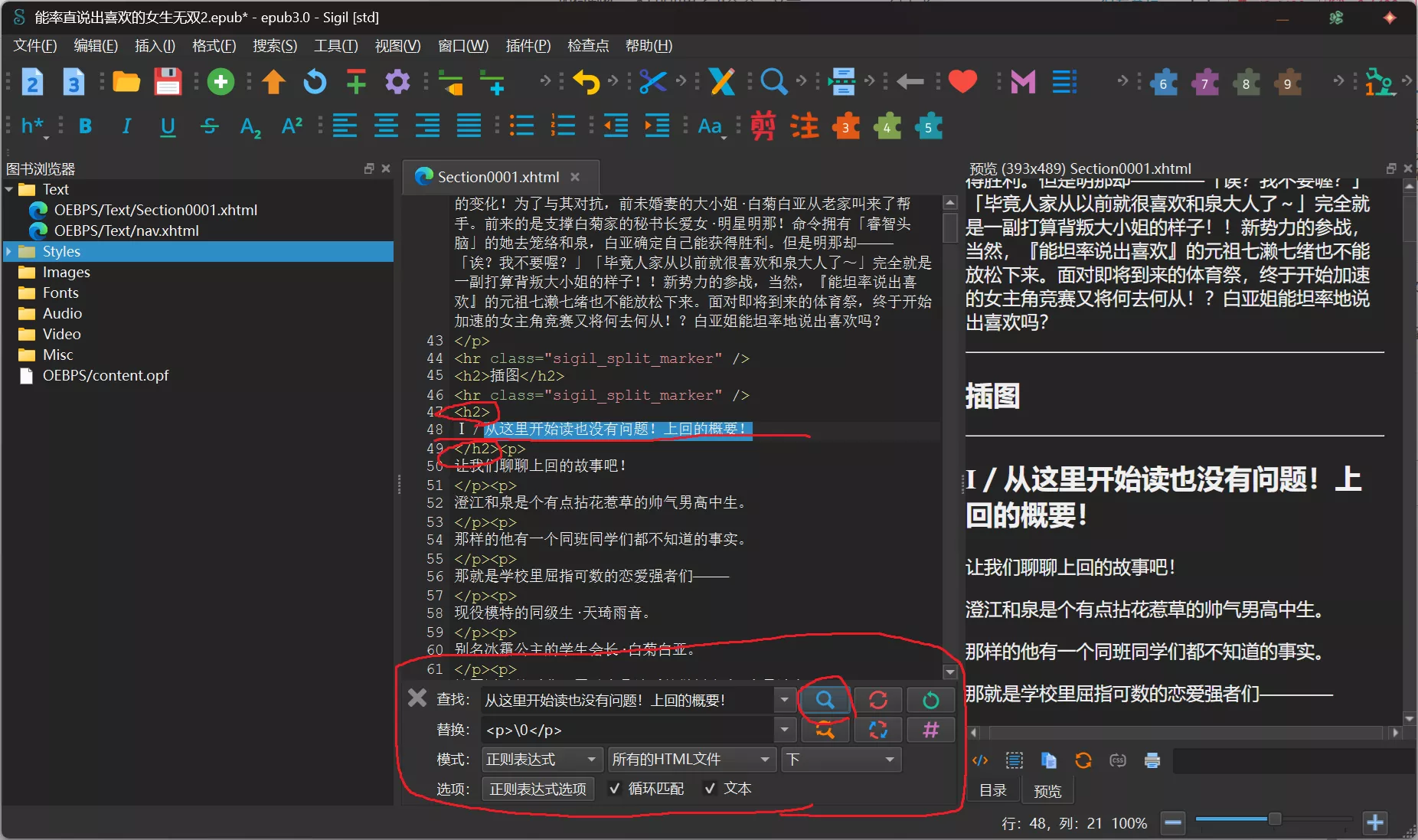Screen dimensions: 1418x840
Task: Open the 插件(P) menu
Action: pos(528,46)
